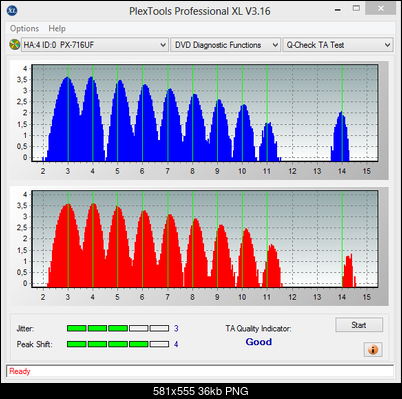Start the TA test

[x=359, y=325]
